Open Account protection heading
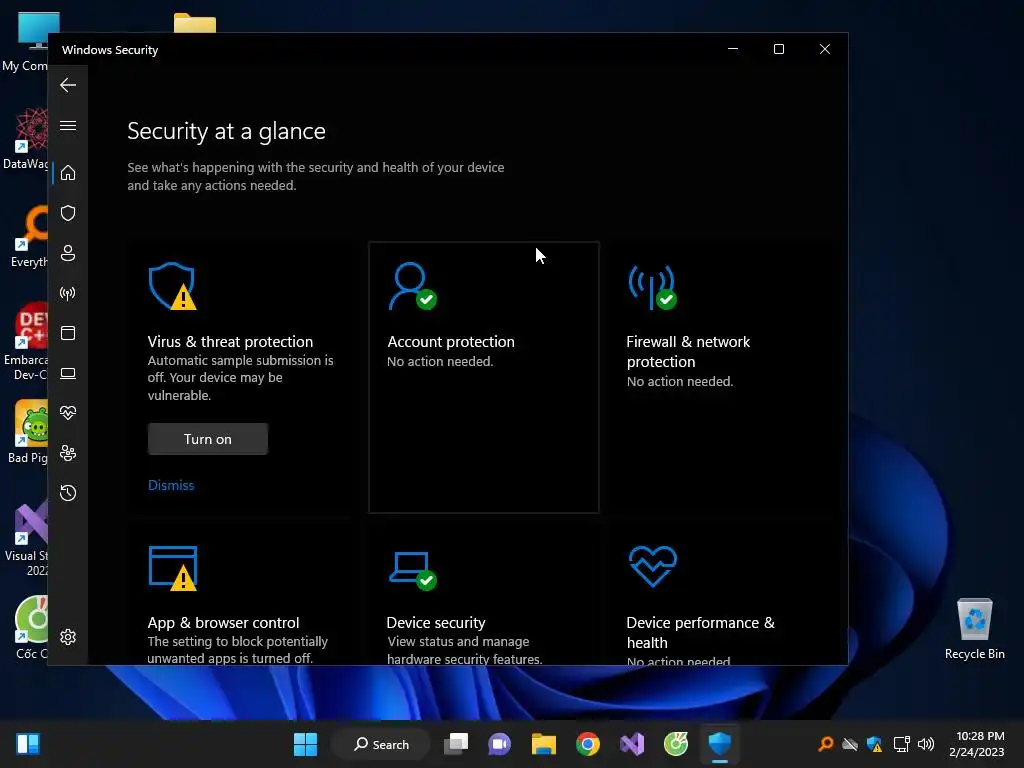 tap(451, 342)
